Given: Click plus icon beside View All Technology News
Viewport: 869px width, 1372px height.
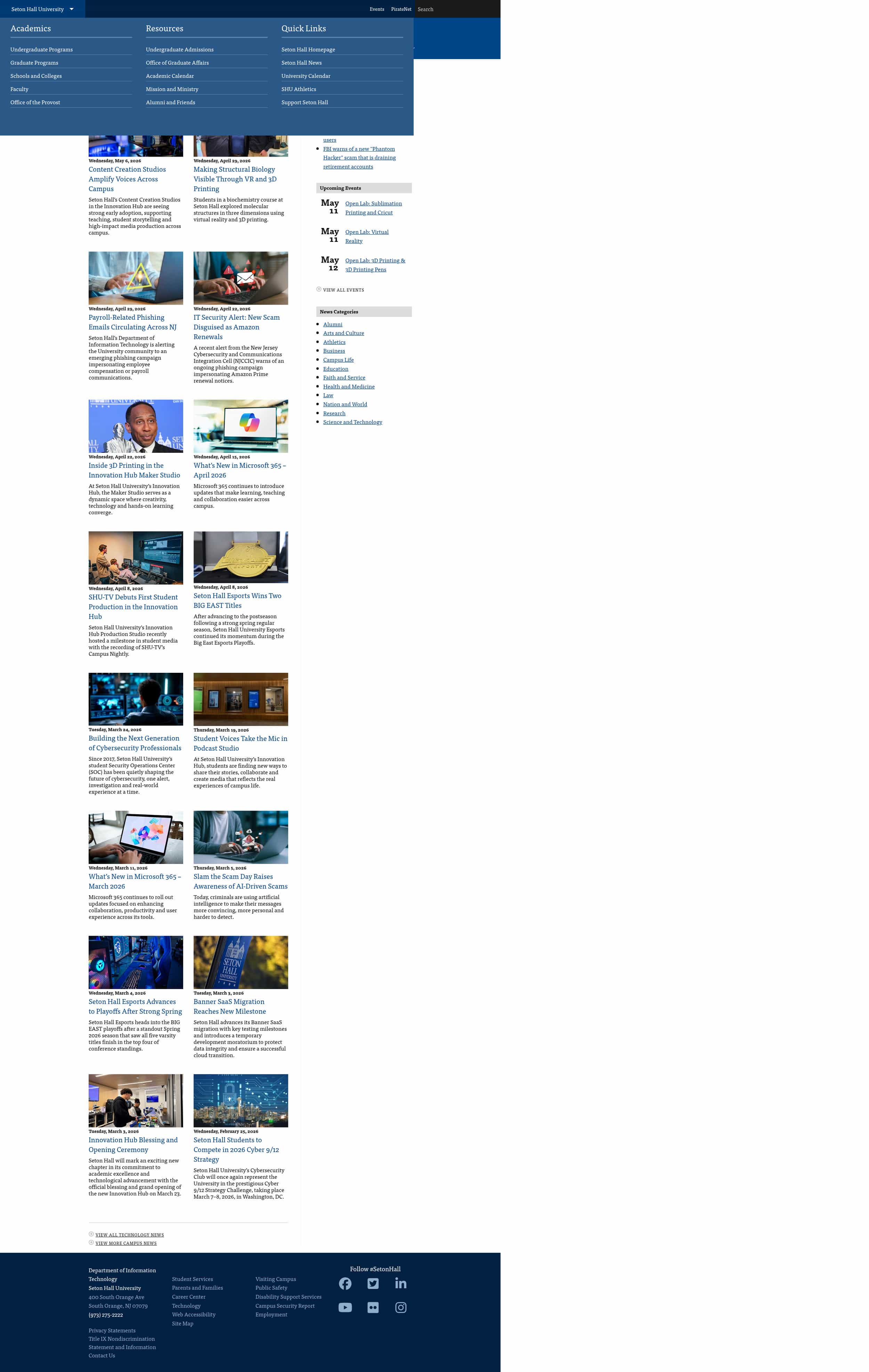Looking at the screenshot, I should (91, 1234).
